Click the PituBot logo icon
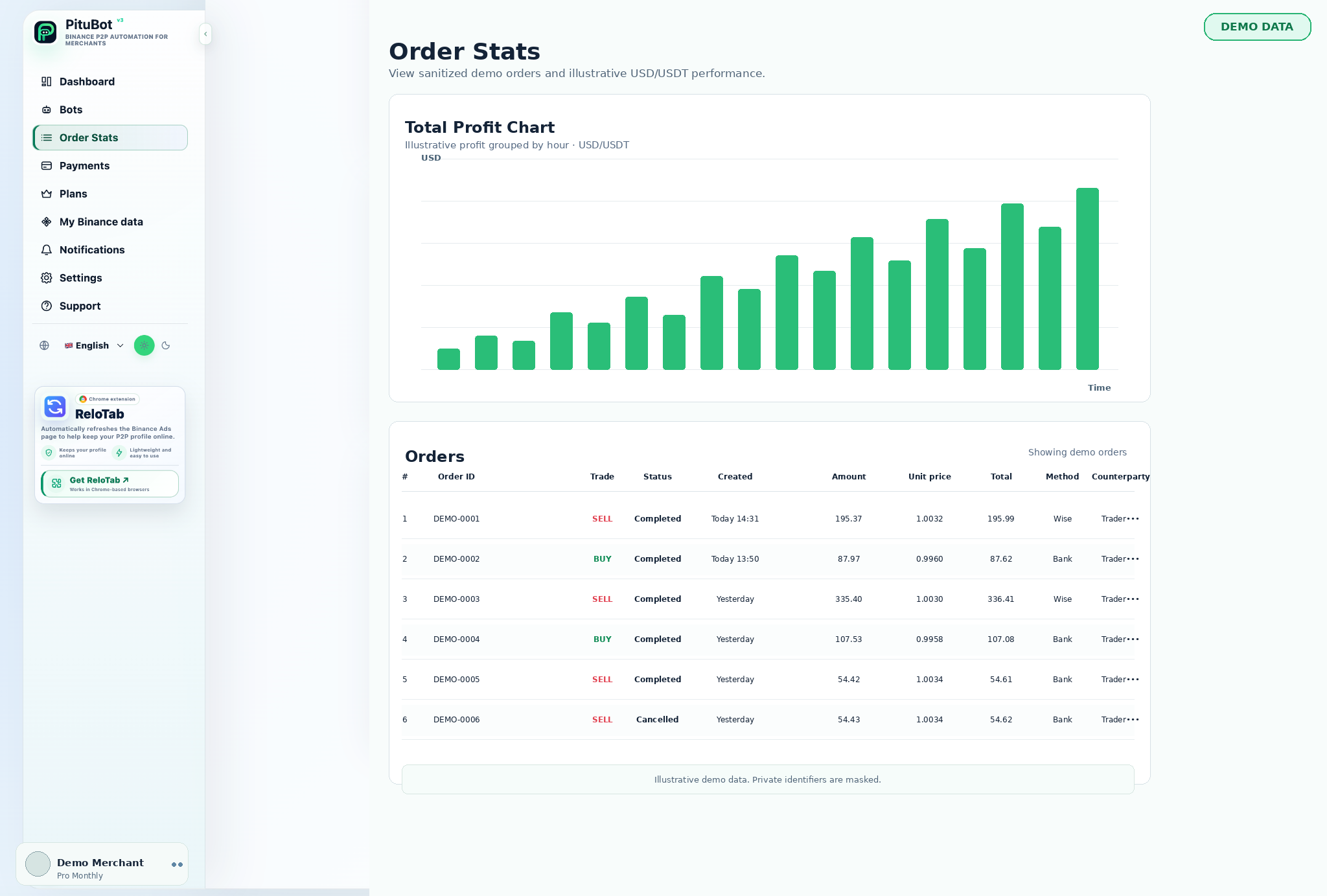1327x896 pixels. pos(45,32)
